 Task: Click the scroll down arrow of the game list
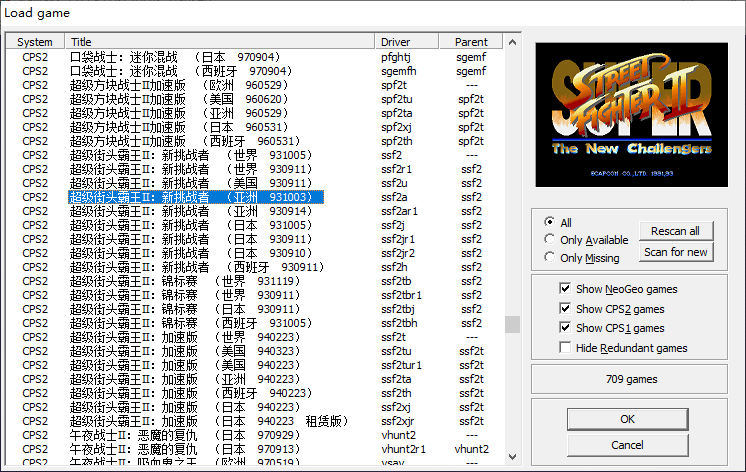click(x=512, y=459)
